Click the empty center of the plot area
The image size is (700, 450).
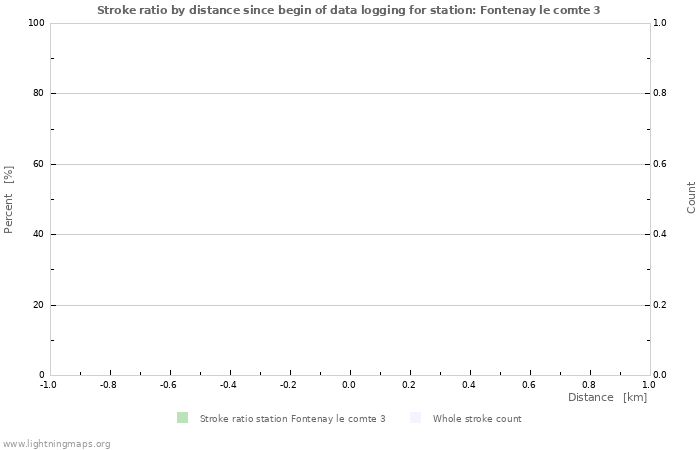(349, 199)
